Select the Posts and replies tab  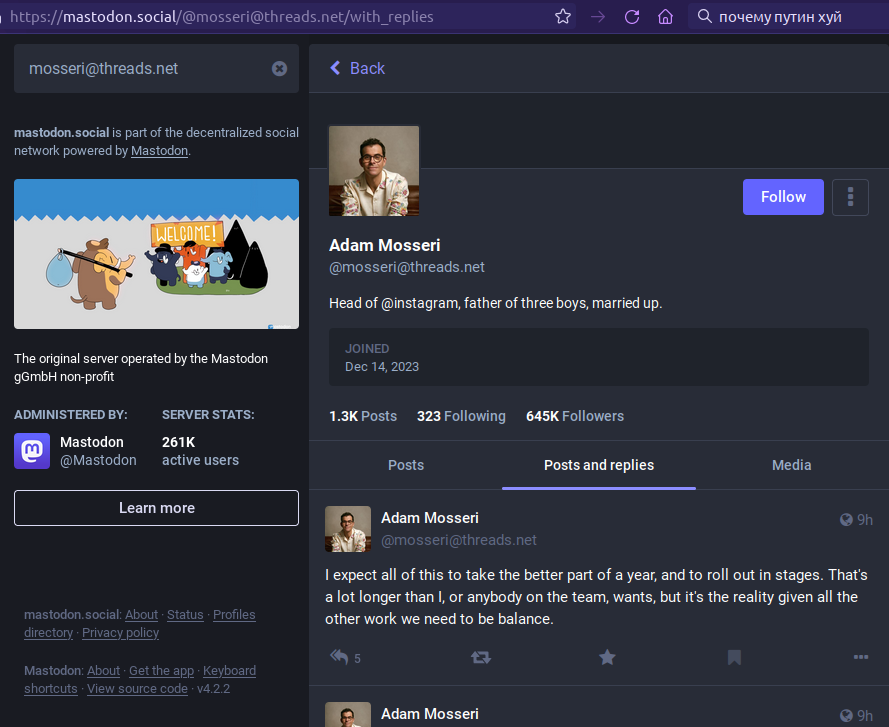[599, 465]
